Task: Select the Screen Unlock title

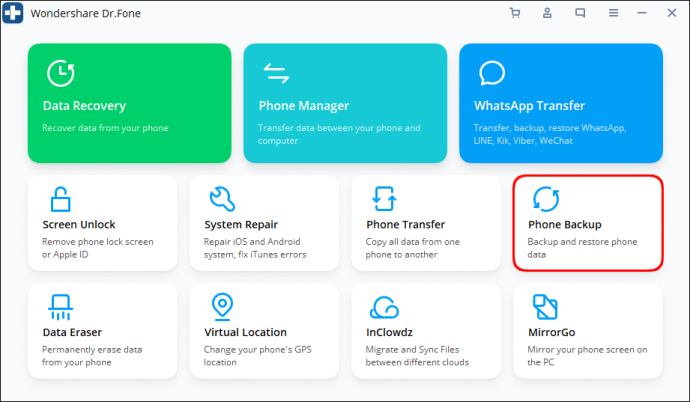Action: pyautogui.click(x=79, y=224)
